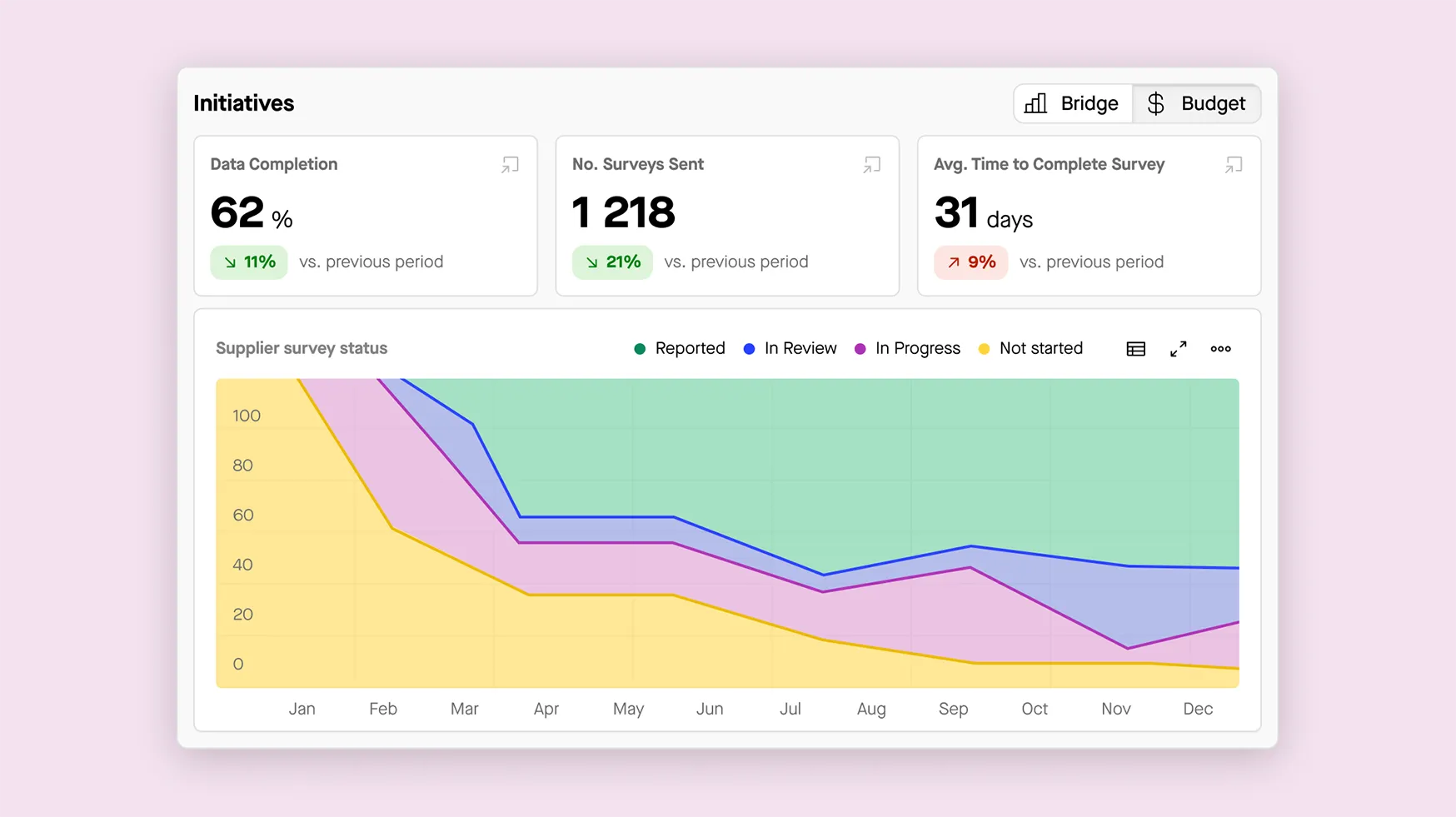Click the Supplier survey status title
This screenshot has width=1456, height=817.
point(302,348)
